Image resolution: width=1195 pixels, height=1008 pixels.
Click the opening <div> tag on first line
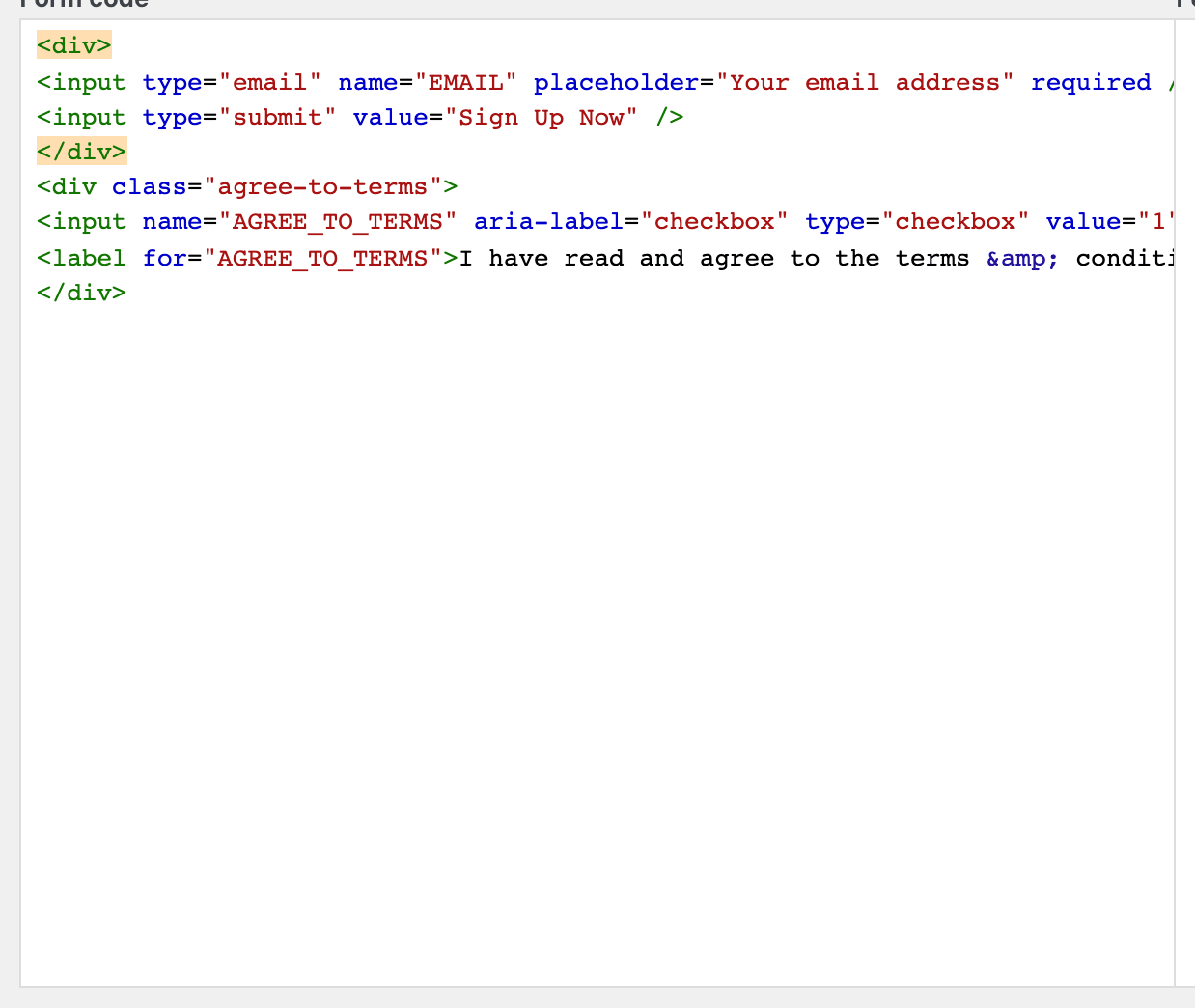click(x=74, y=45)
